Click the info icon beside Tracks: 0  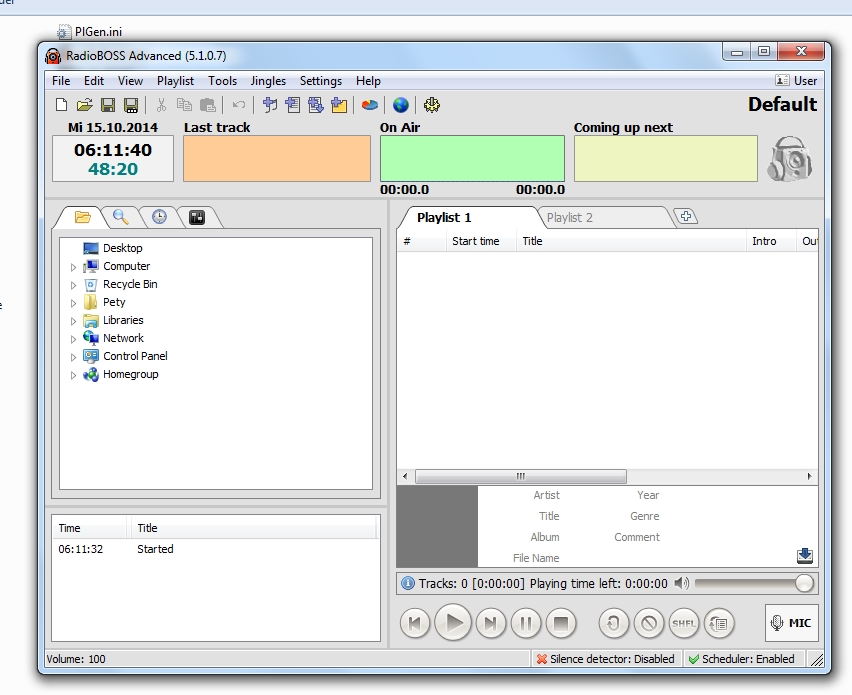coord(408,584)
